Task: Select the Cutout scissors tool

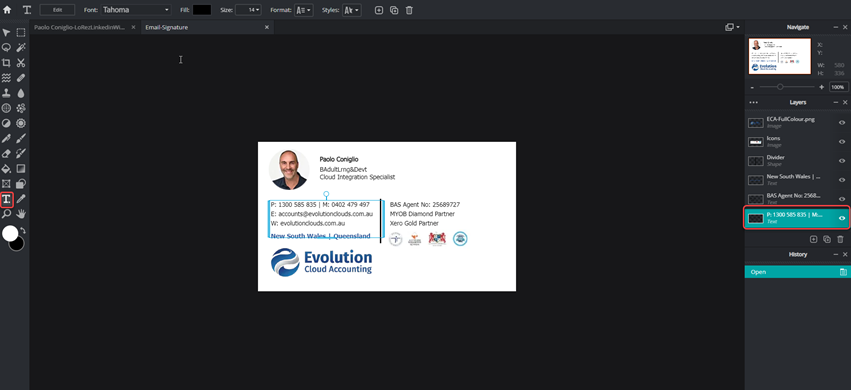Action: pyautogui.click(x=21, y=62)
